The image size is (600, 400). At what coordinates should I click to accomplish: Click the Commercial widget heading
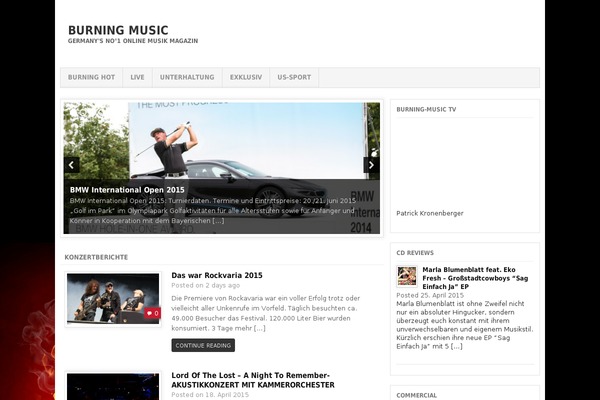coord(417,395)
